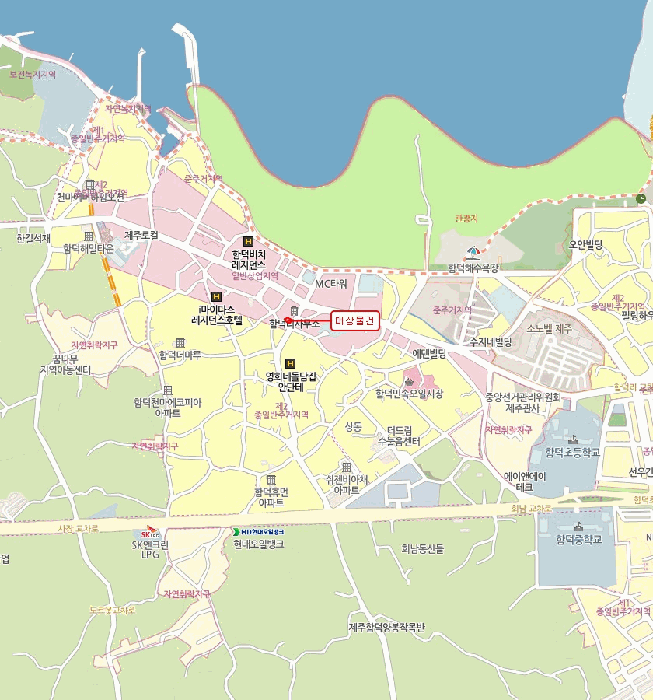The height and width of the screenshot is (700, 653).
Task: Click the beach umbrella icon at 함덕해수욕장
Action: coord(473,253)
